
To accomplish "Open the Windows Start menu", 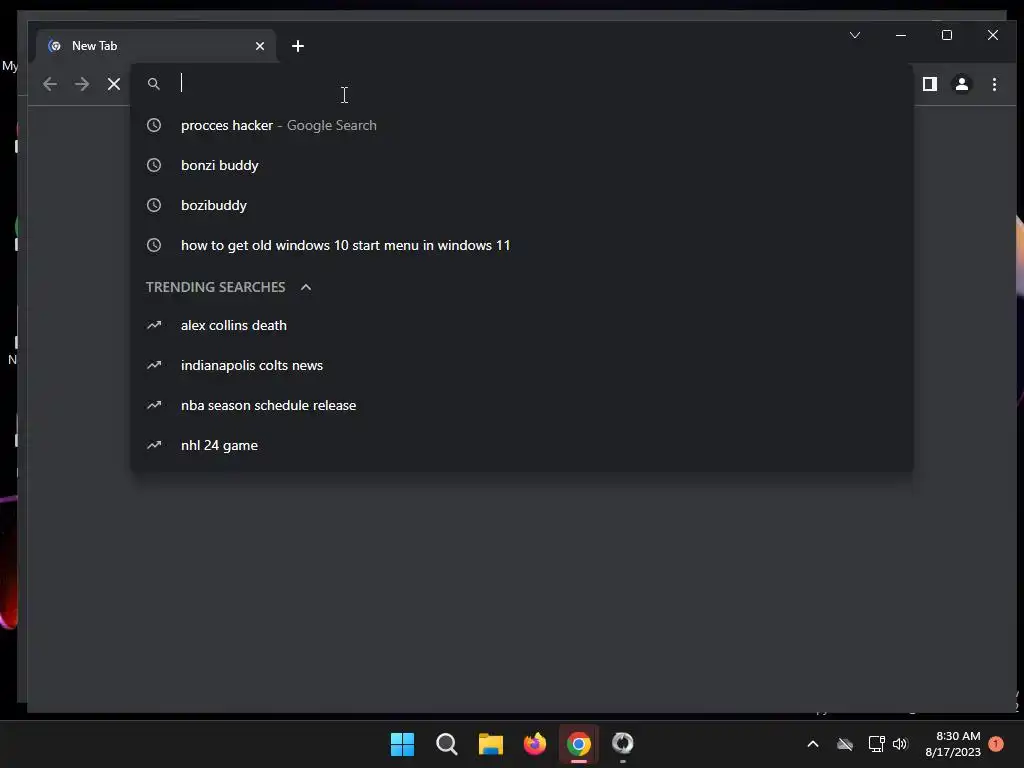I will coord(402,744).
